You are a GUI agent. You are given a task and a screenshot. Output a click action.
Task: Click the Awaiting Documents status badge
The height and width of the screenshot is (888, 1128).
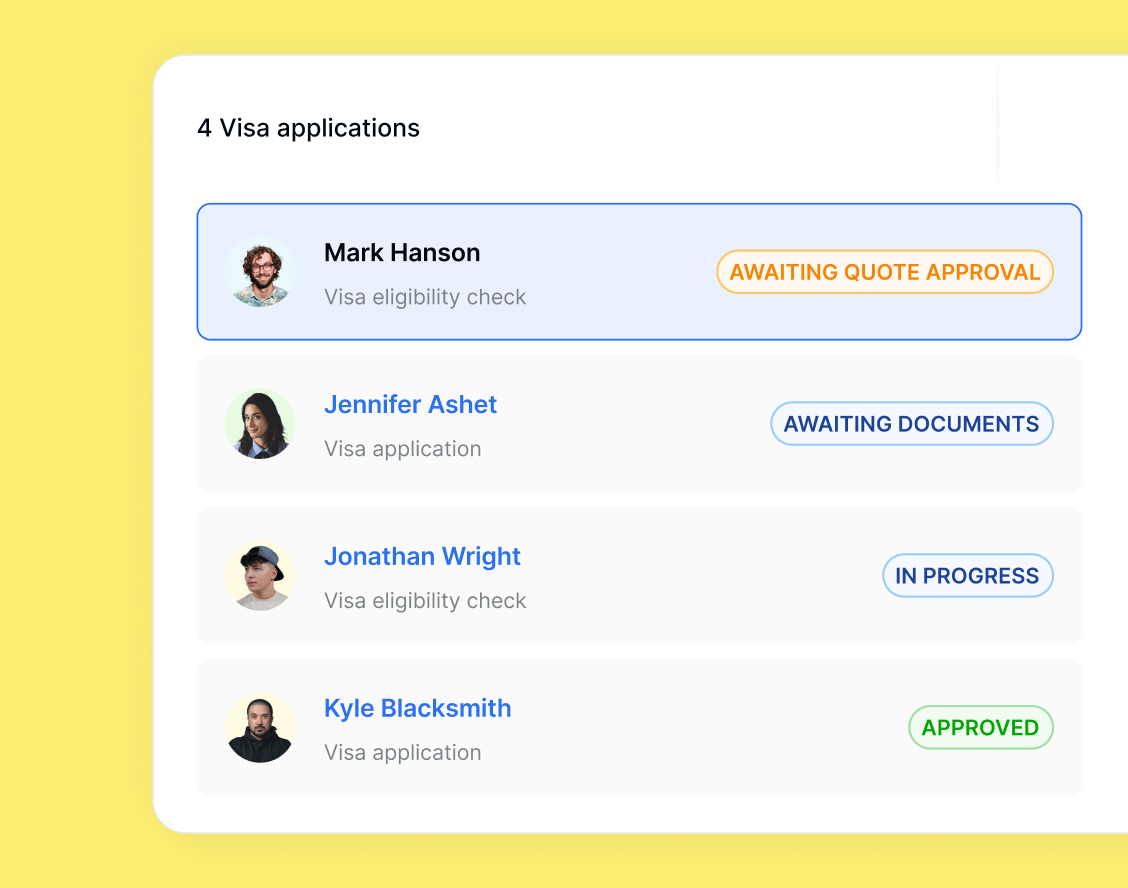click(911, 424)
